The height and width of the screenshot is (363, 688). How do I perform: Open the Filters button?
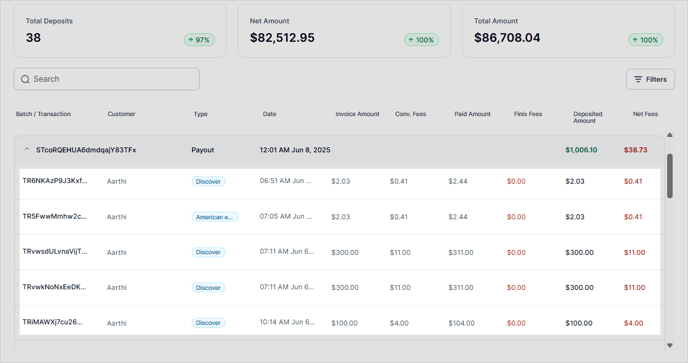point(650,79)
